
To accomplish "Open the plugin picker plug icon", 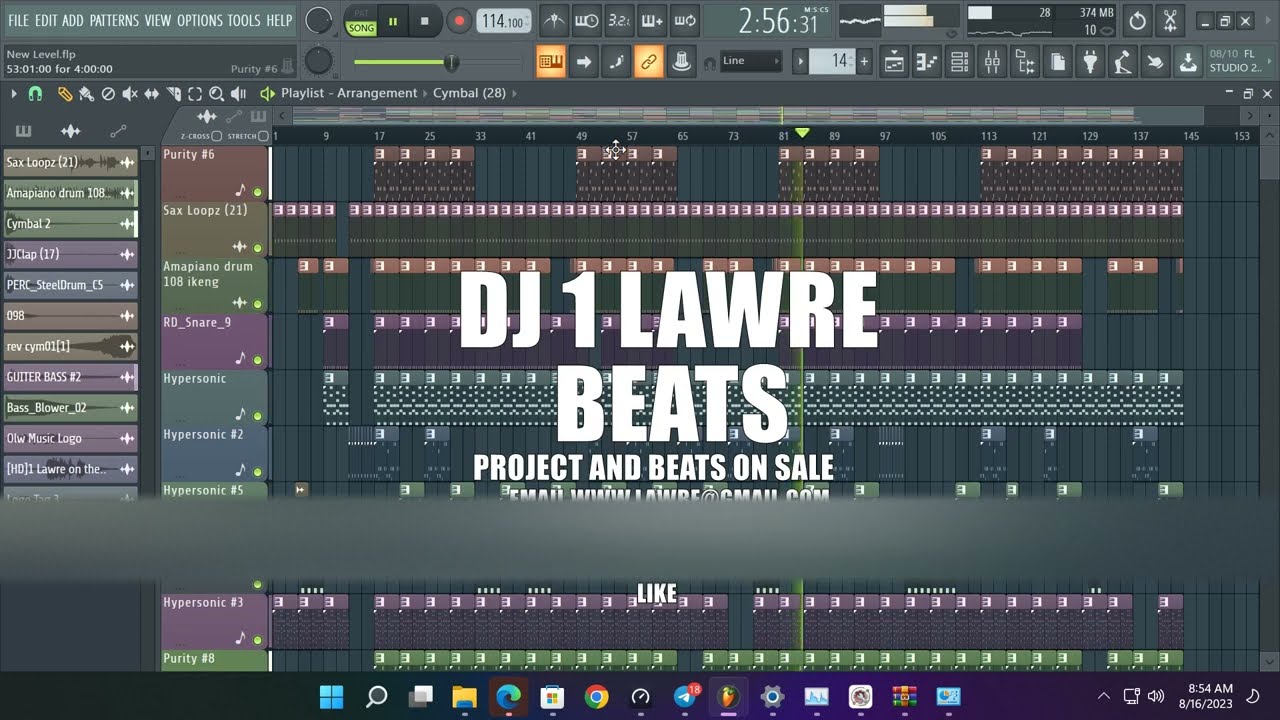I will pos(1090,62).
